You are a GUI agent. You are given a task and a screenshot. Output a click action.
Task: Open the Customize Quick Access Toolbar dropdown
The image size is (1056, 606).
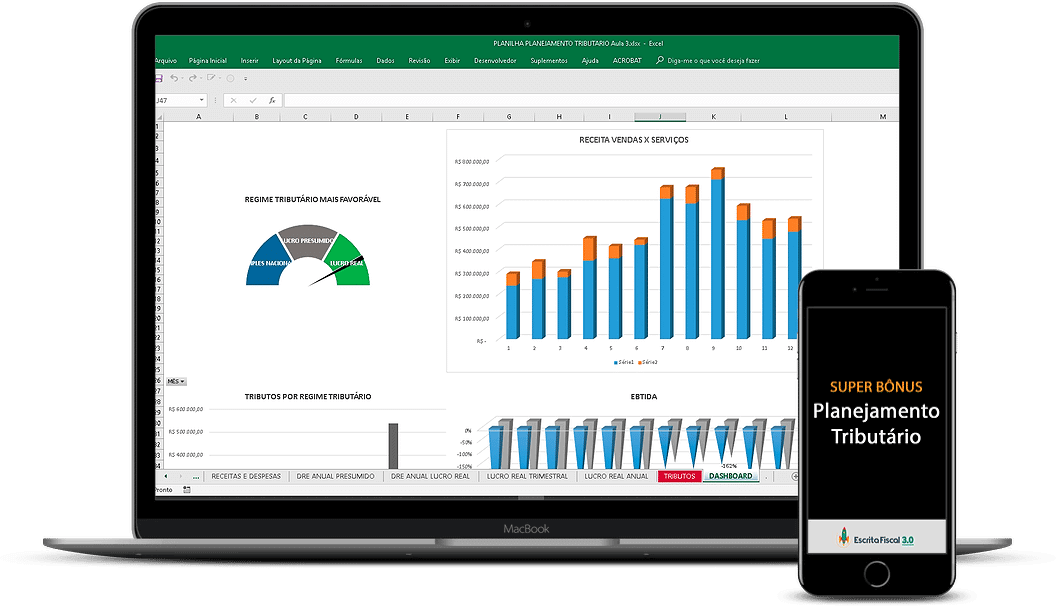tap(246, 78)
